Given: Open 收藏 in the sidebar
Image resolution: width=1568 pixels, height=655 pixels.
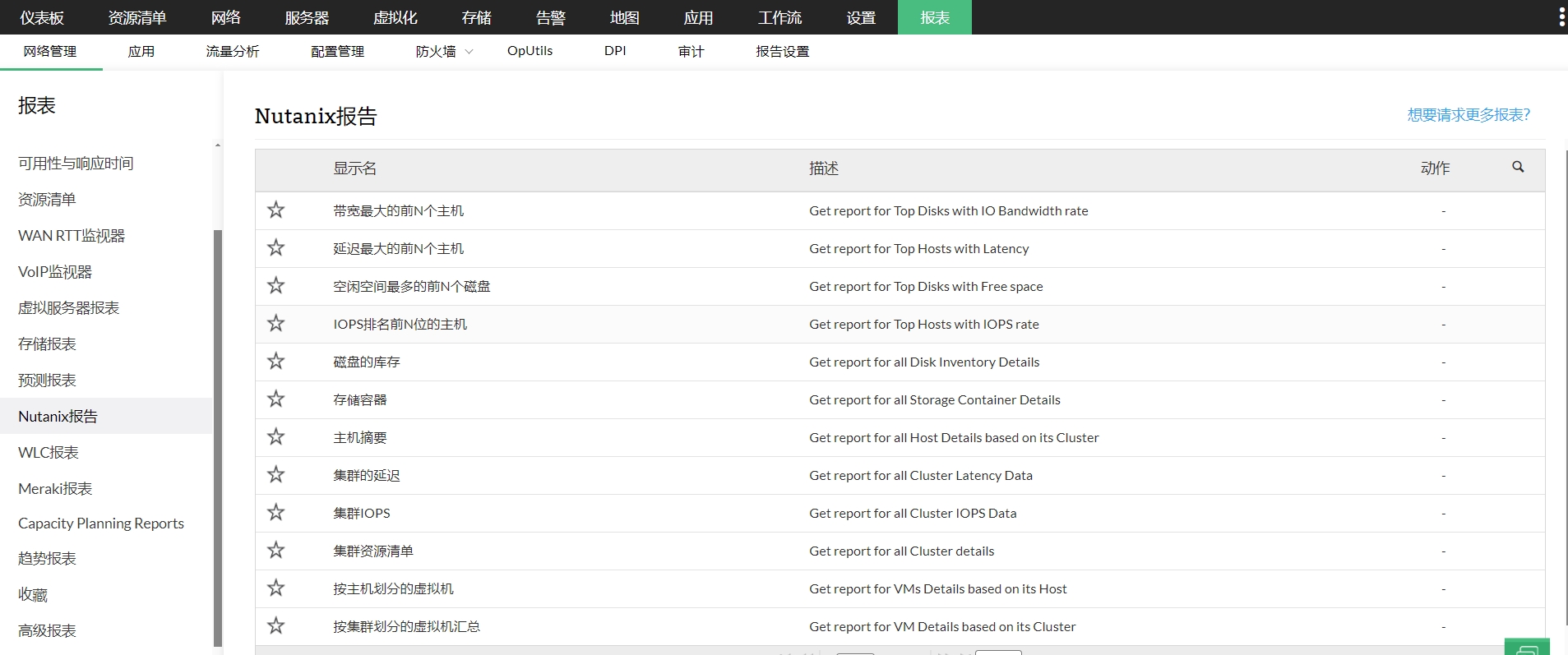Looking at the screenshot, I should point(33,594).
